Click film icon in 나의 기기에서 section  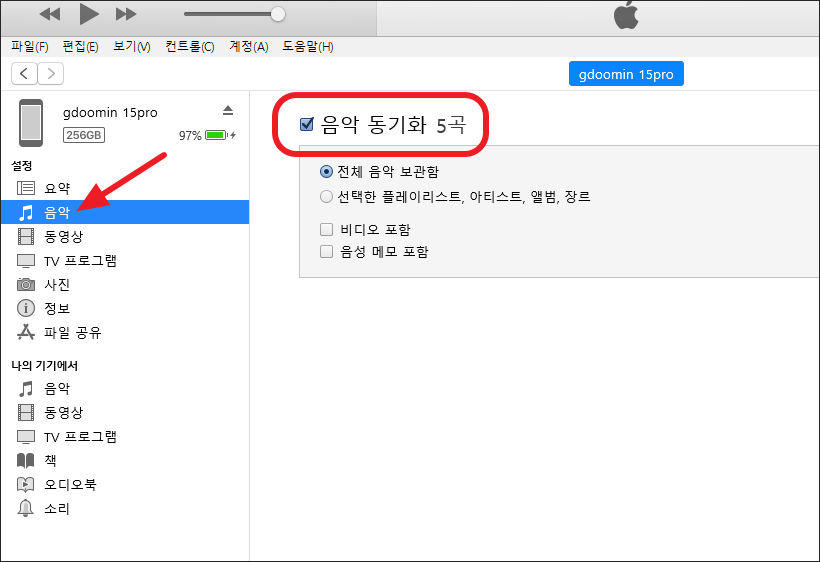pyautogui.click(x=26, y=412)
